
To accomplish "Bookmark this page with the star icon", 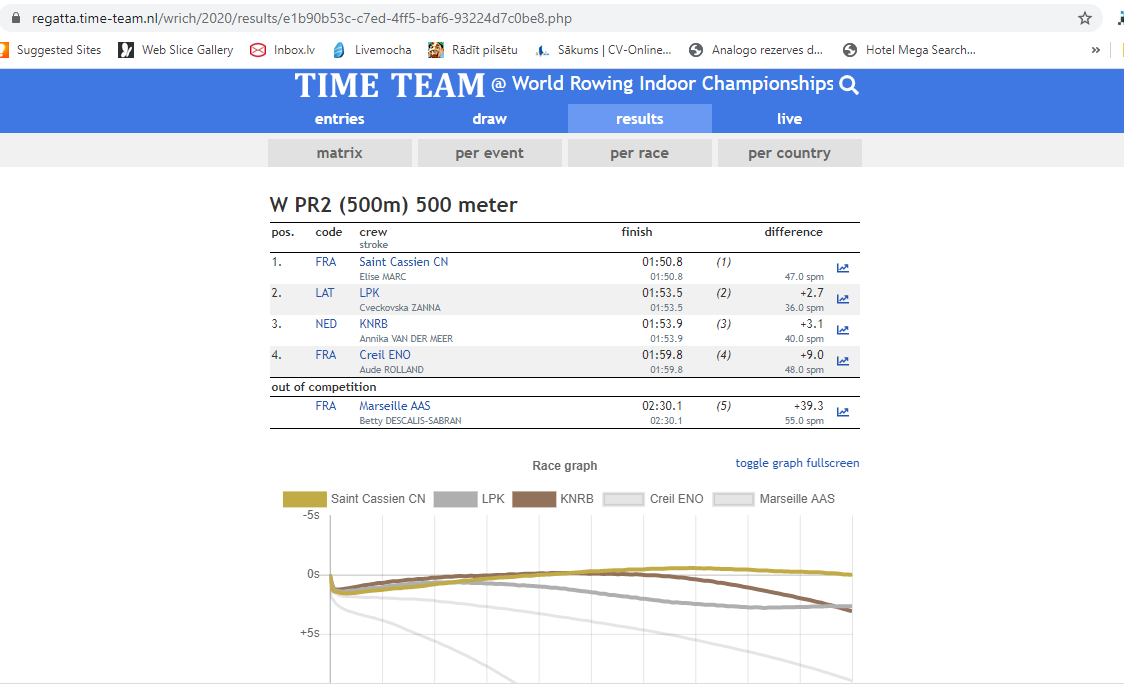I will point(1085,18).
